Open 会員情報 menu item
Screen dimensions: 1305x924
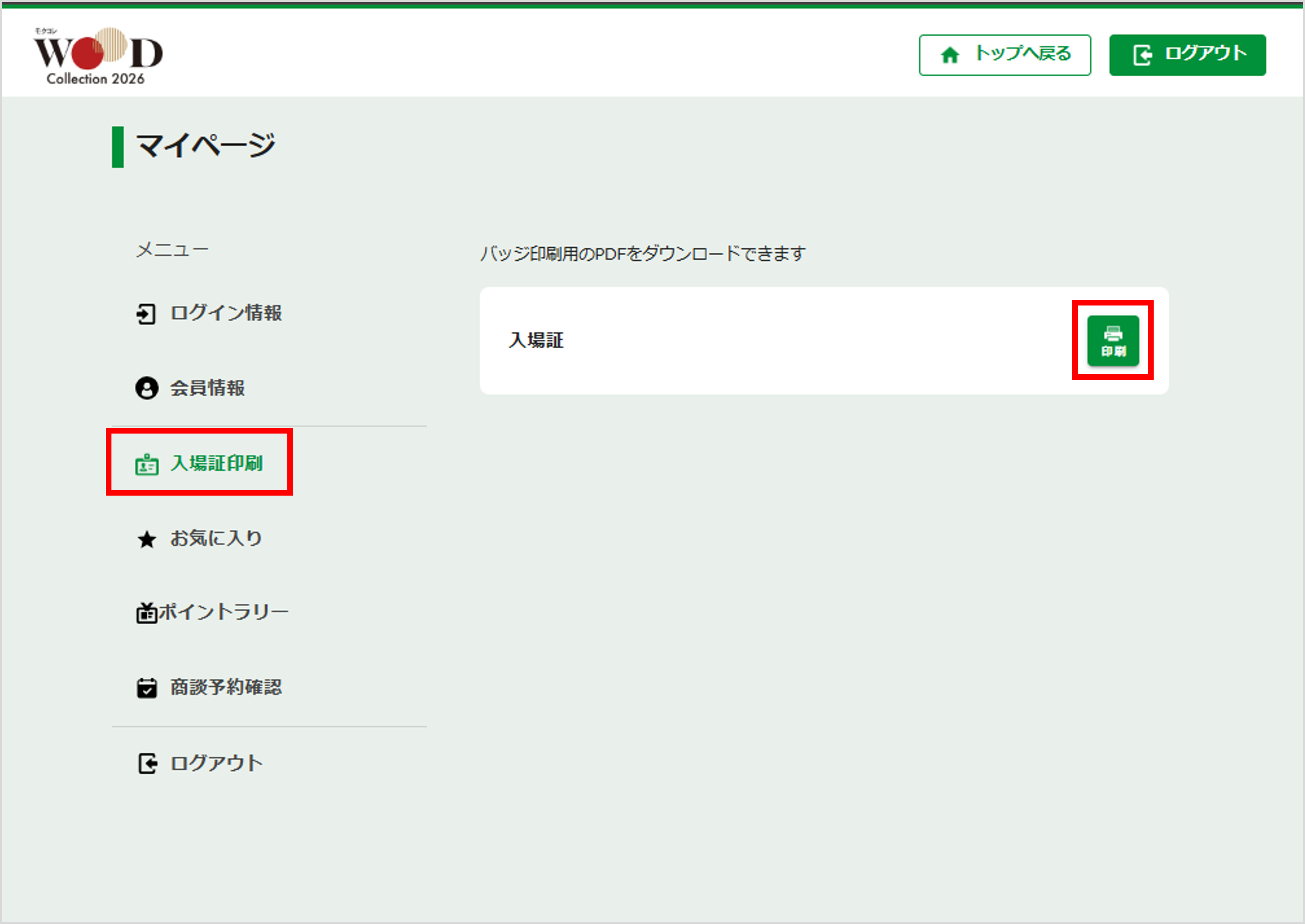(207, 388)
